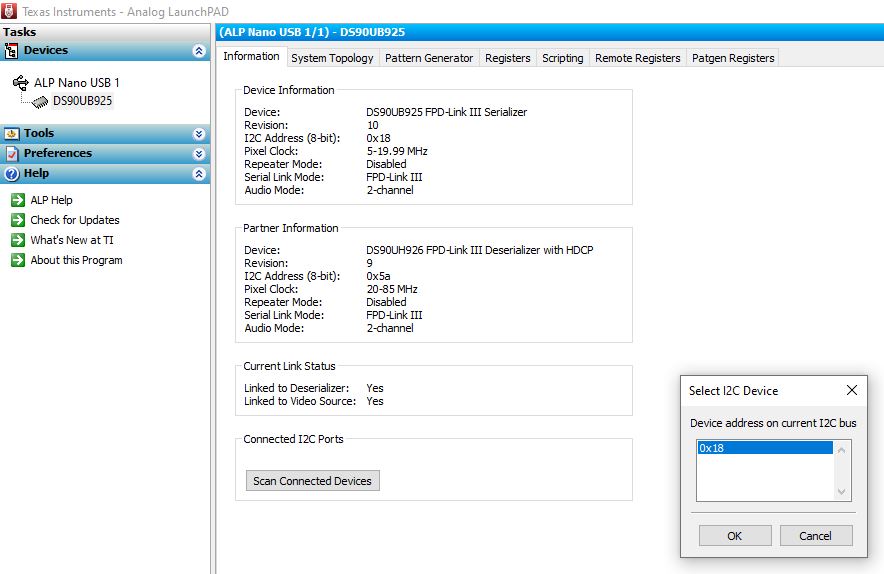Open ALP Help link
Viewport: 884px width, 574px height.
tap(51, 200)
